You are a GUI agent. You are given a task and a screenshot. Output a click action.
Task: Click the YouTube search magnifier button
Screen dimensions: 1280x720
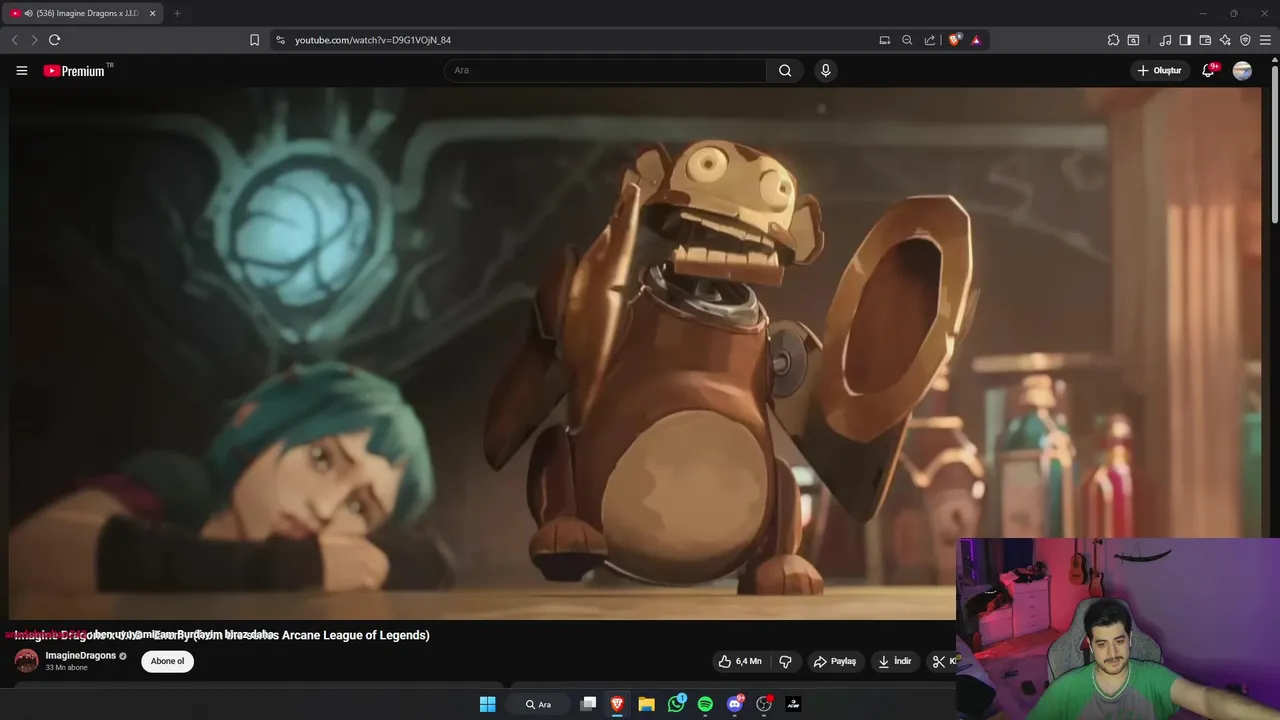[x=785, y=70]
